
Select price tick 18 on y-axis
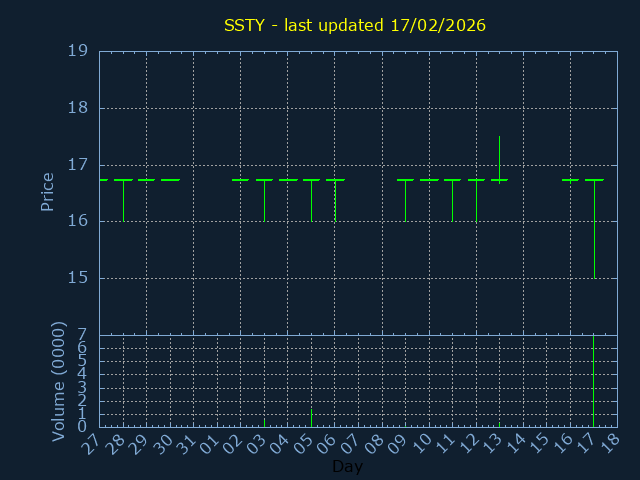(77, 108)
